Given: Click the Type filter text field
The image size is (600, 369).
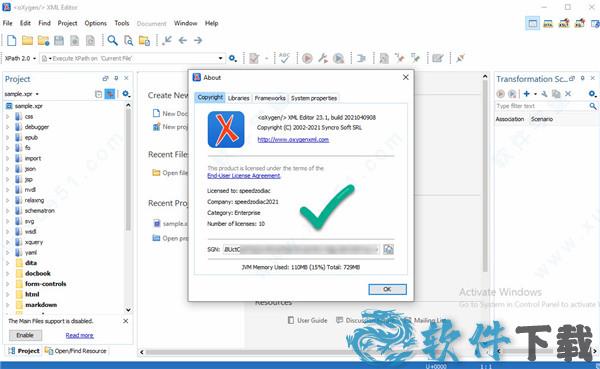Looking at the screenshot, I should 541,106.
